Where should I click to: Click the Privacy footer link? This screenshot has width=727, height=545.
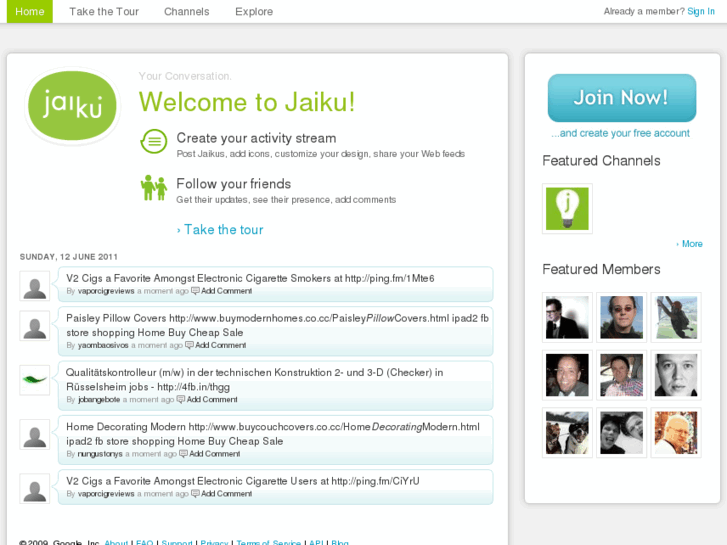click(x=214, y=542)
